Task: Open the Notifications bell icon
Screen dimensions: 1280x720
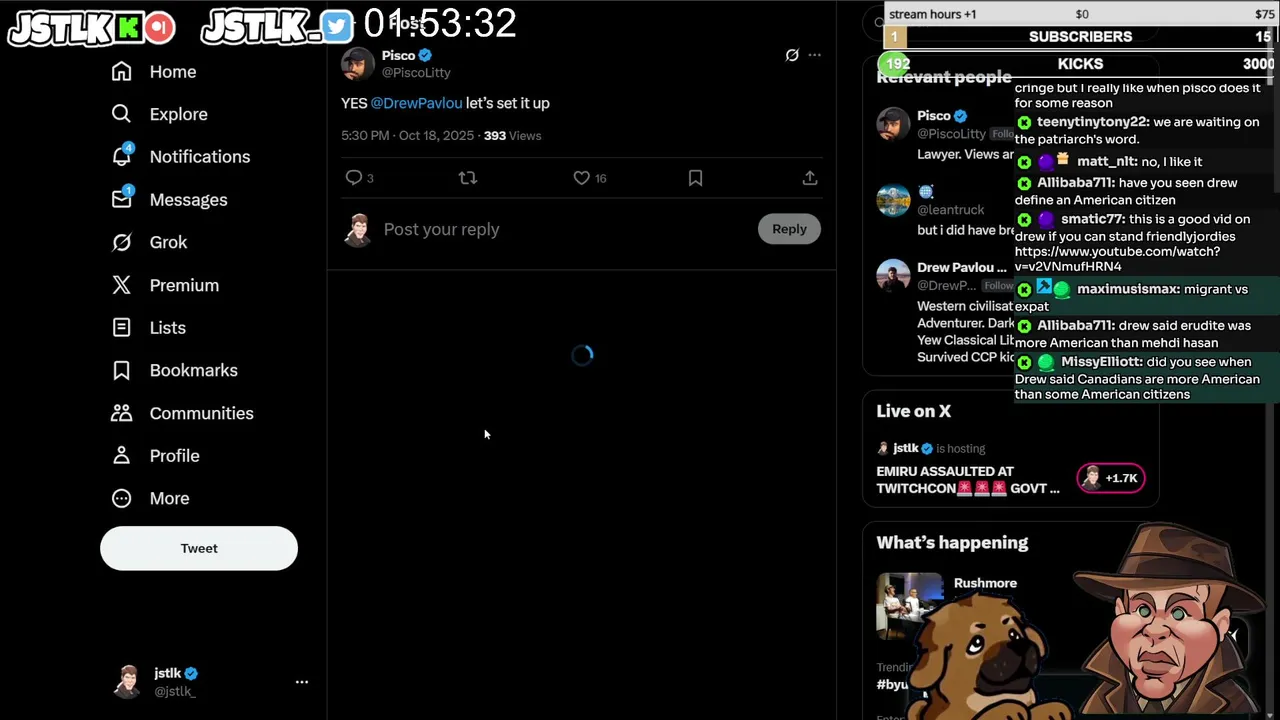Action: pyautogui.click(x=121, y=157)
